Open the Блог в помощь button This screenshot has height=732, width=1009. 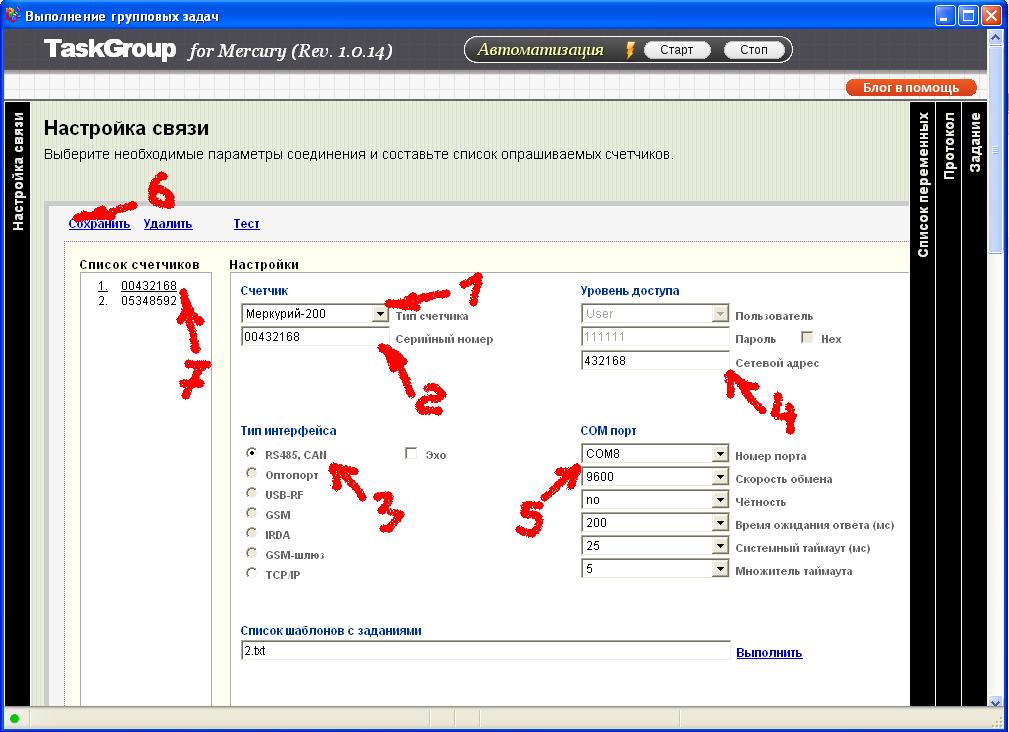pyautogui.click(x=911, y=87)
